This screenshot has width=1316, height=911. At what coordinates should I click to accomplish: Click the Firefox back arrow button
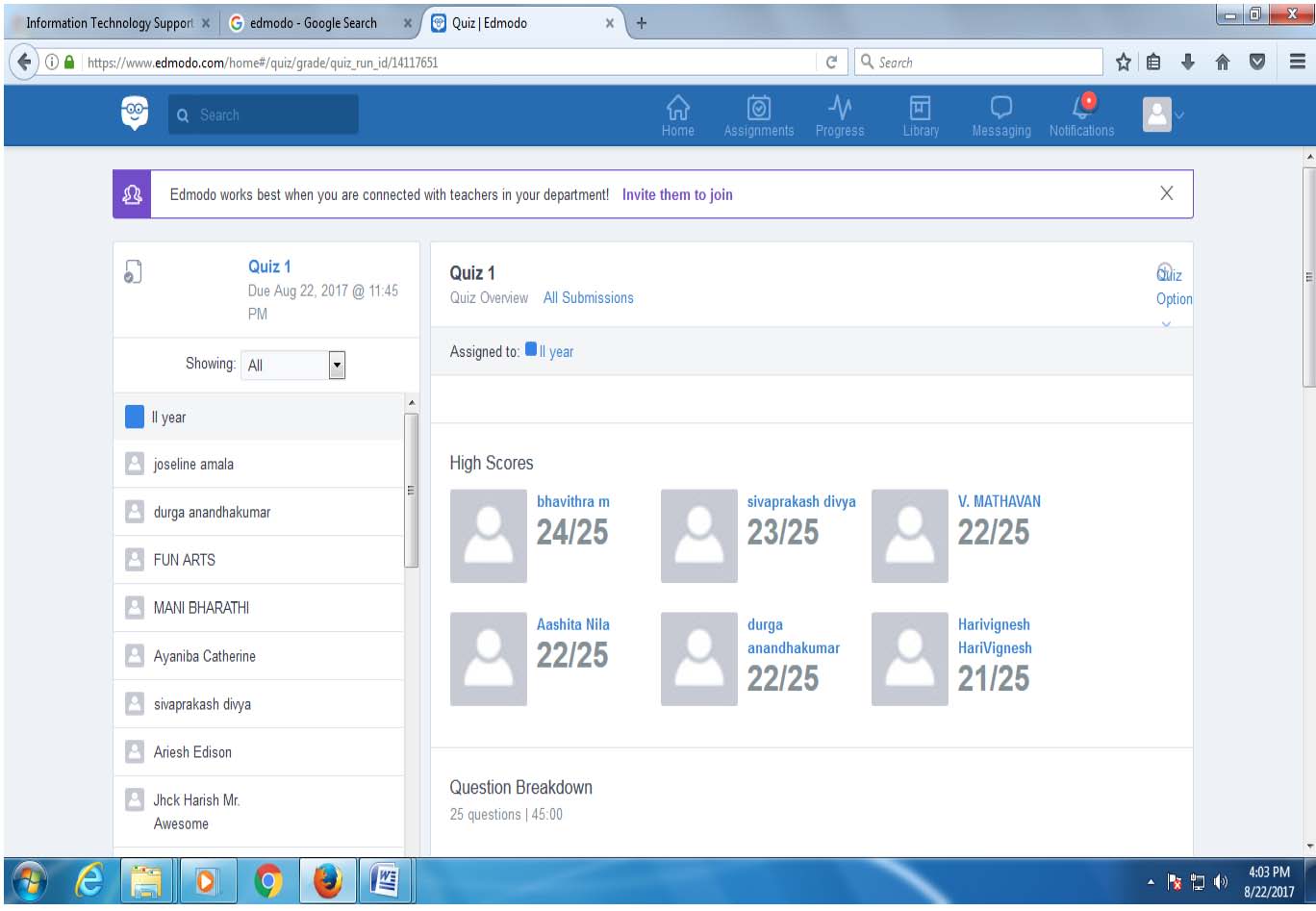23,62
